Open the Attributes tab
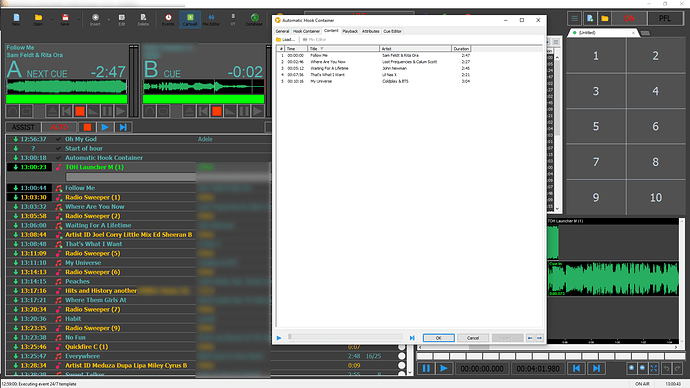Viewport: 690px width, 388px height. pos(371,31)
